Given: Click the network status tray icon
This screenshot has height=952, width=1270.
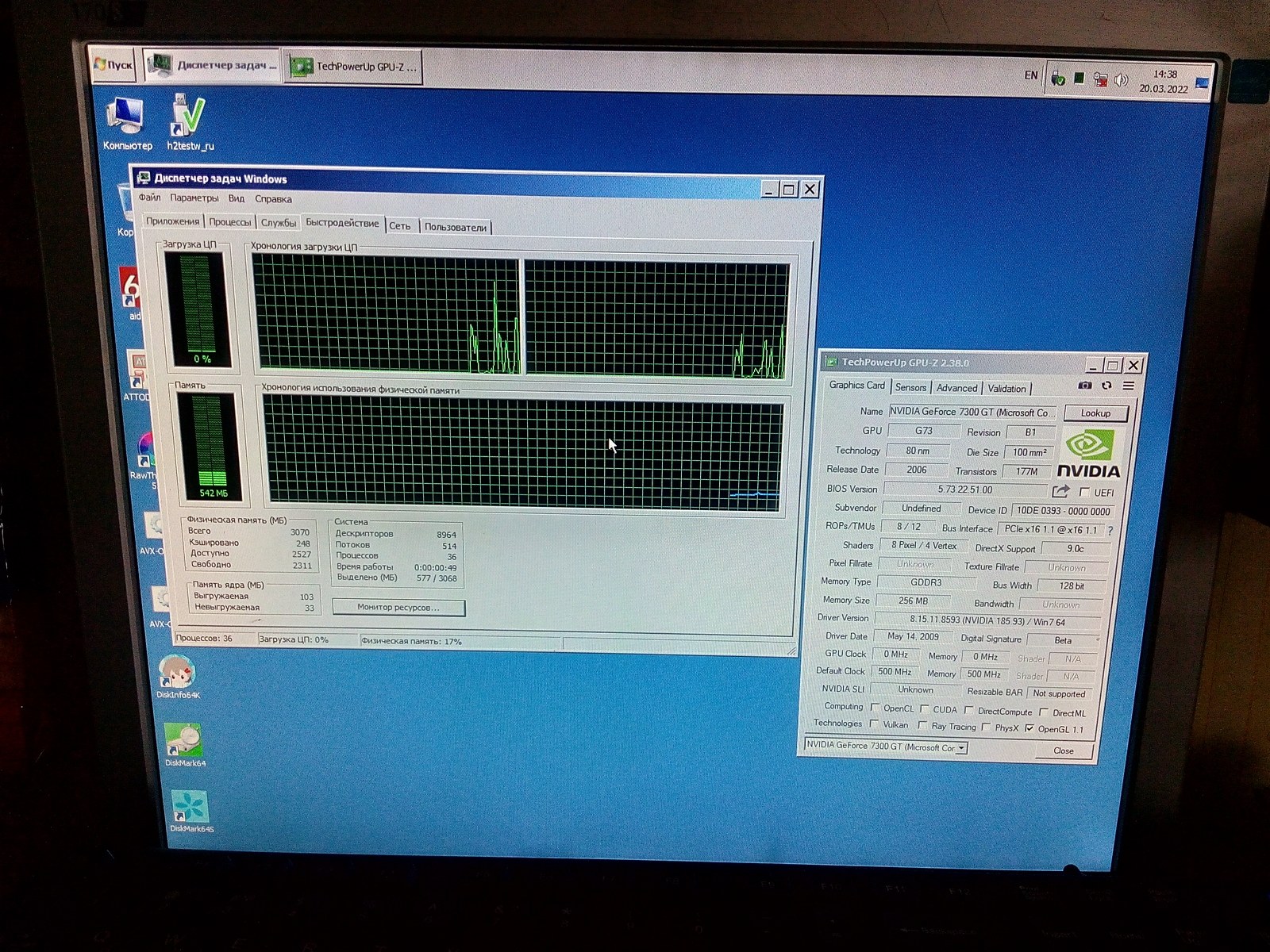Looking at the screenshot, I should 1100,79.
